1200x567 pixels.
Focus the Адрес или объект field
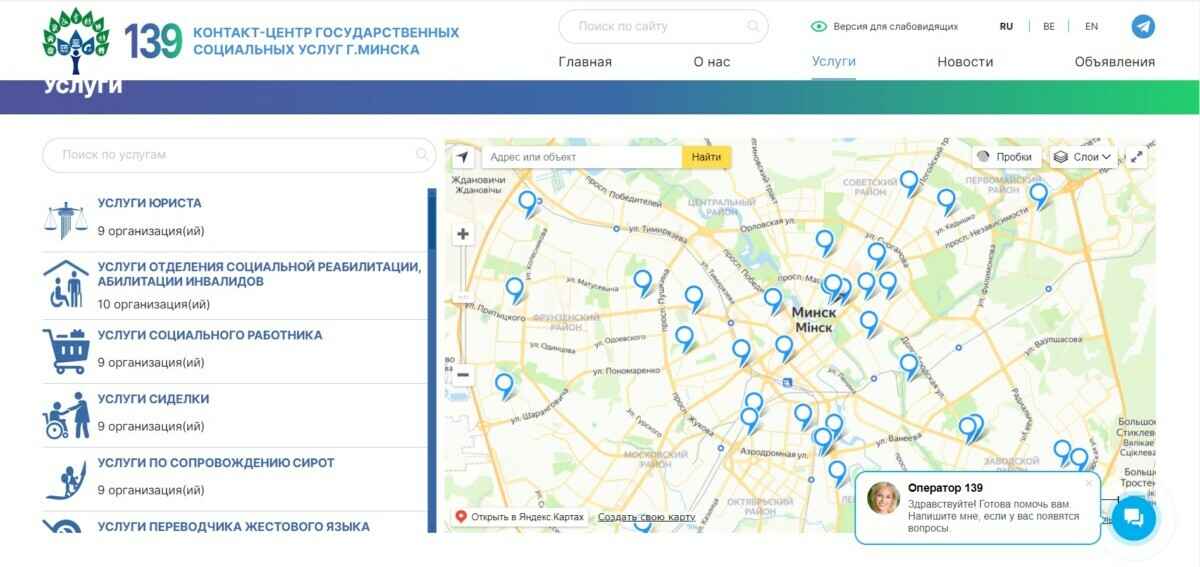point(582,157)
